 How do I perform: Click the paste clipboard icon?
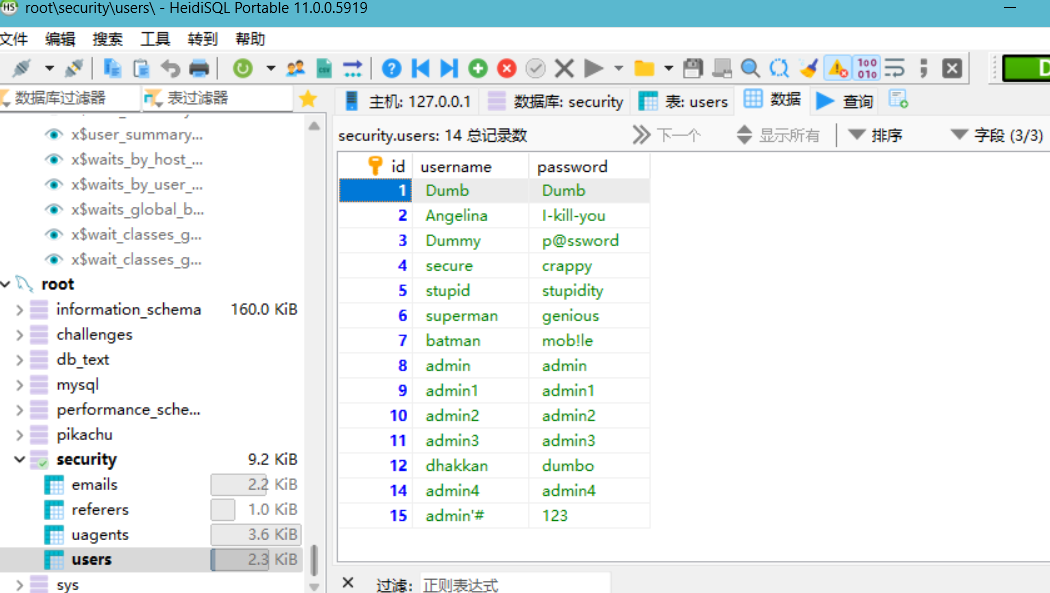click(x=141, y=68)
